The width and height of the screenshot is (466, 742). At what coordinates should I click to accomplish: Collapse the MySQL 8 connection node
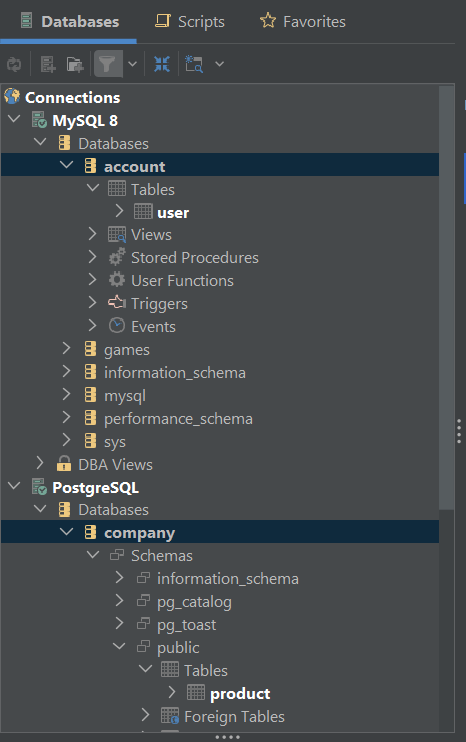[14, 120]
